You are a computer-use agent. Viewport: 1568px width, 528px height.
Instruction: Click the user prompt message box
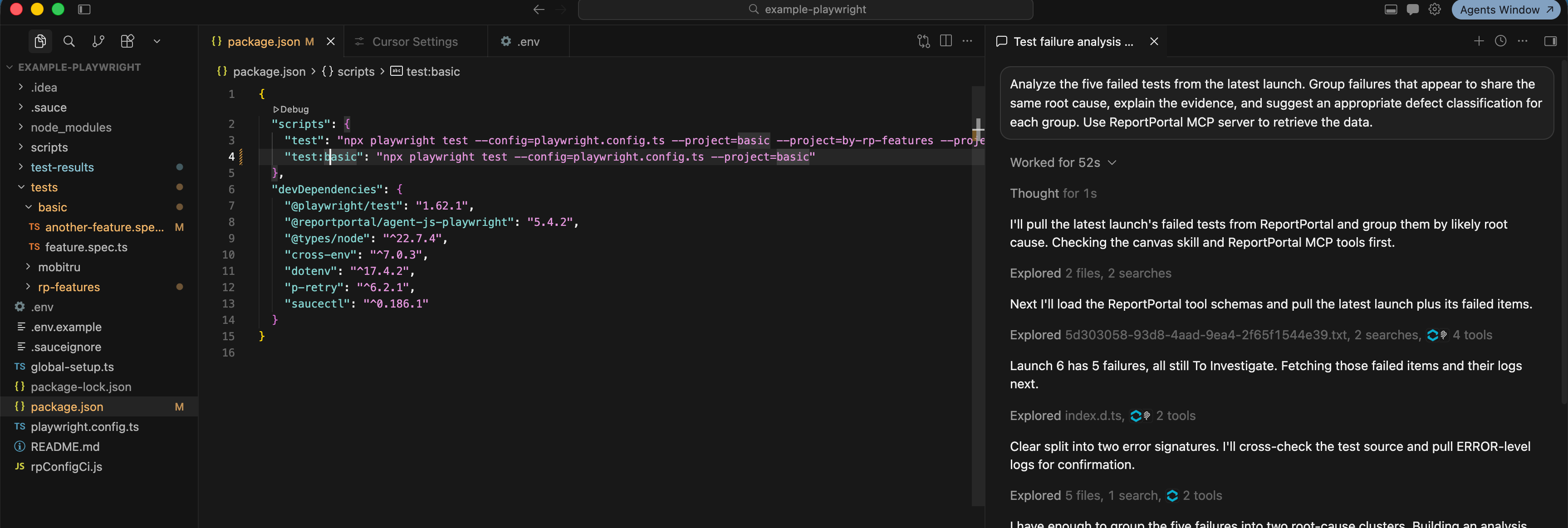tap(1276, 103)
